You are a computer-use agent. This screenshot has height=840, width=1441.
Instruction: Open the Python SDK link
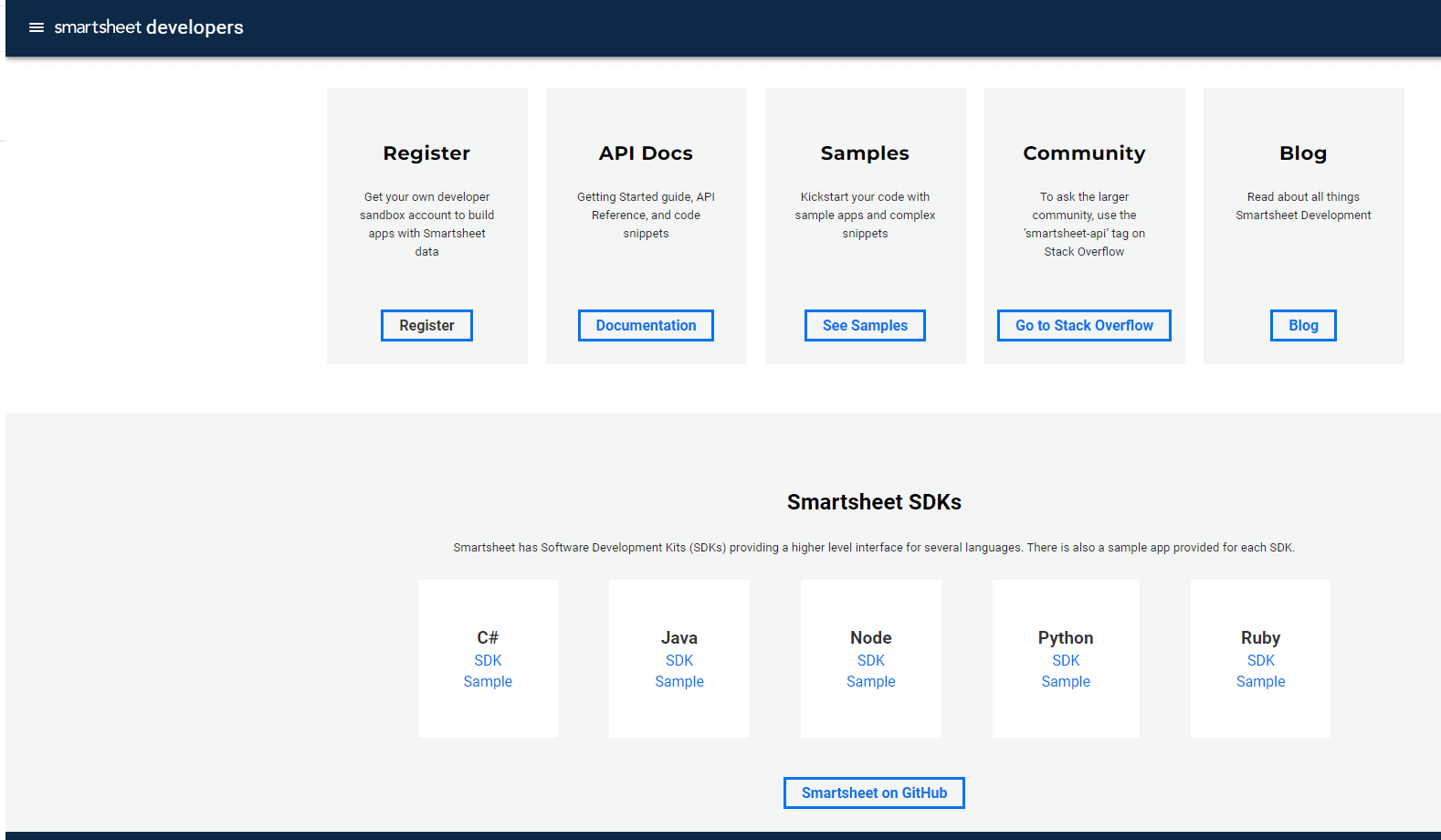(x=1066, y=660)
